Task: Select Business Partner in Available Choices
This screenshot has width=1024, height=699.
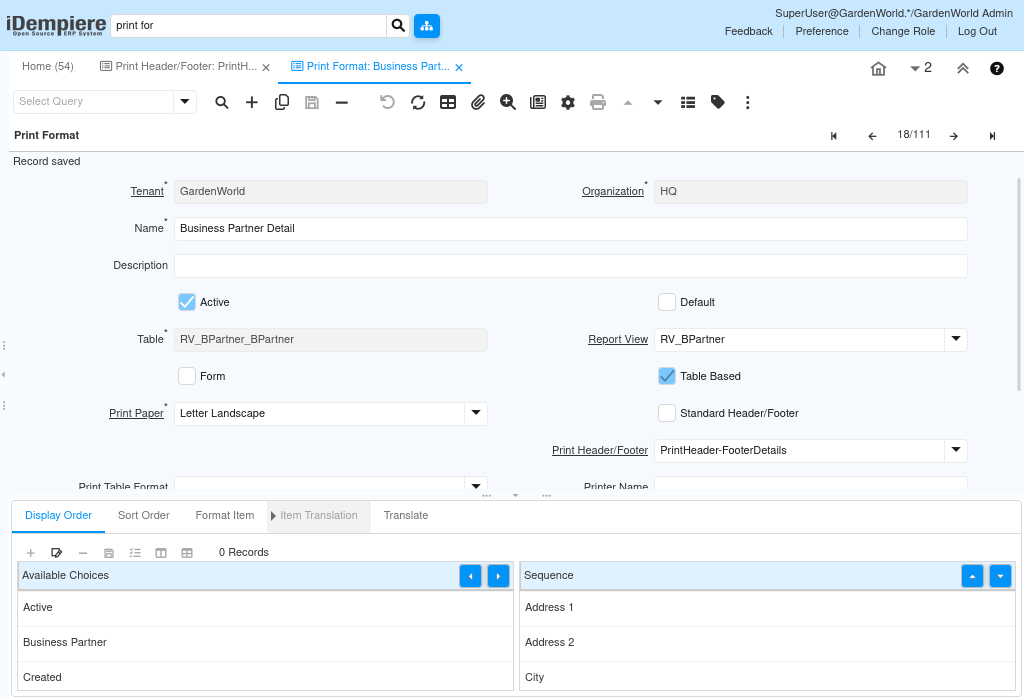Action: (265, 643)
